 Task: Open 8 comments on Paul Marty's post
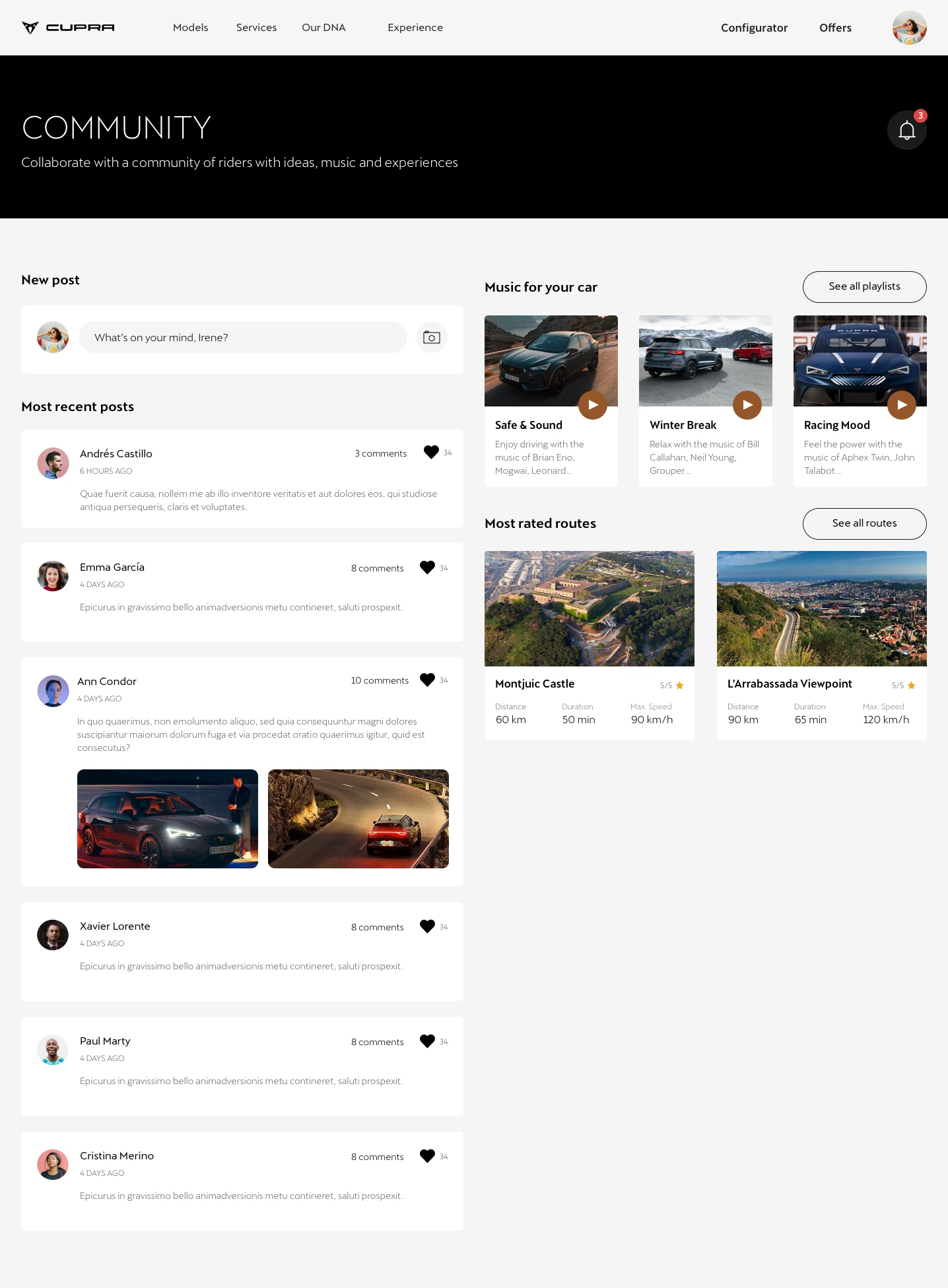click(377, 1042)
